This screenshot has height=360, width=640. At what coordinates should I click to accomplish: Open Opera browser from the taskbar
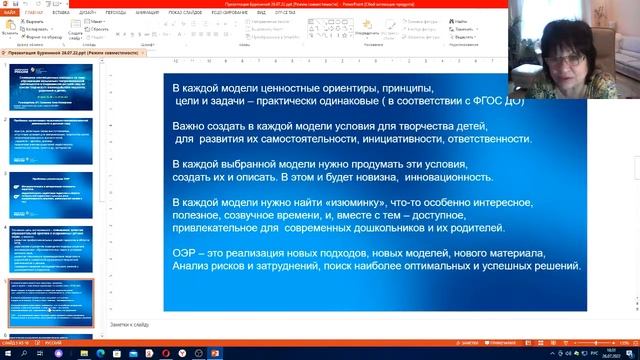(166, 353)
